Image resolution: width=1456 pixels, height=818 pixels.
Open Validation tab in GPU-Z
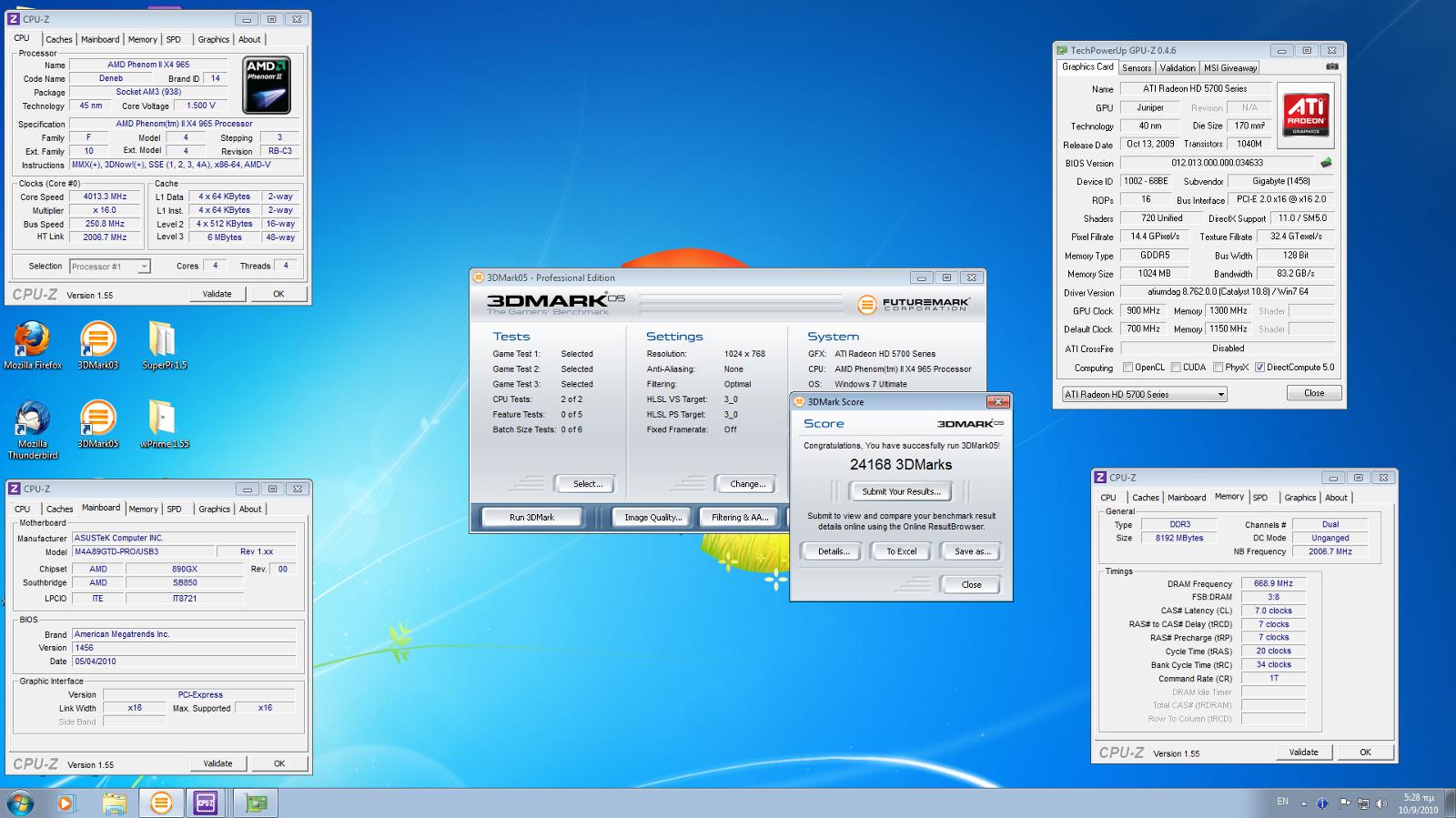pyautogui.click(x=1178, y=67)
